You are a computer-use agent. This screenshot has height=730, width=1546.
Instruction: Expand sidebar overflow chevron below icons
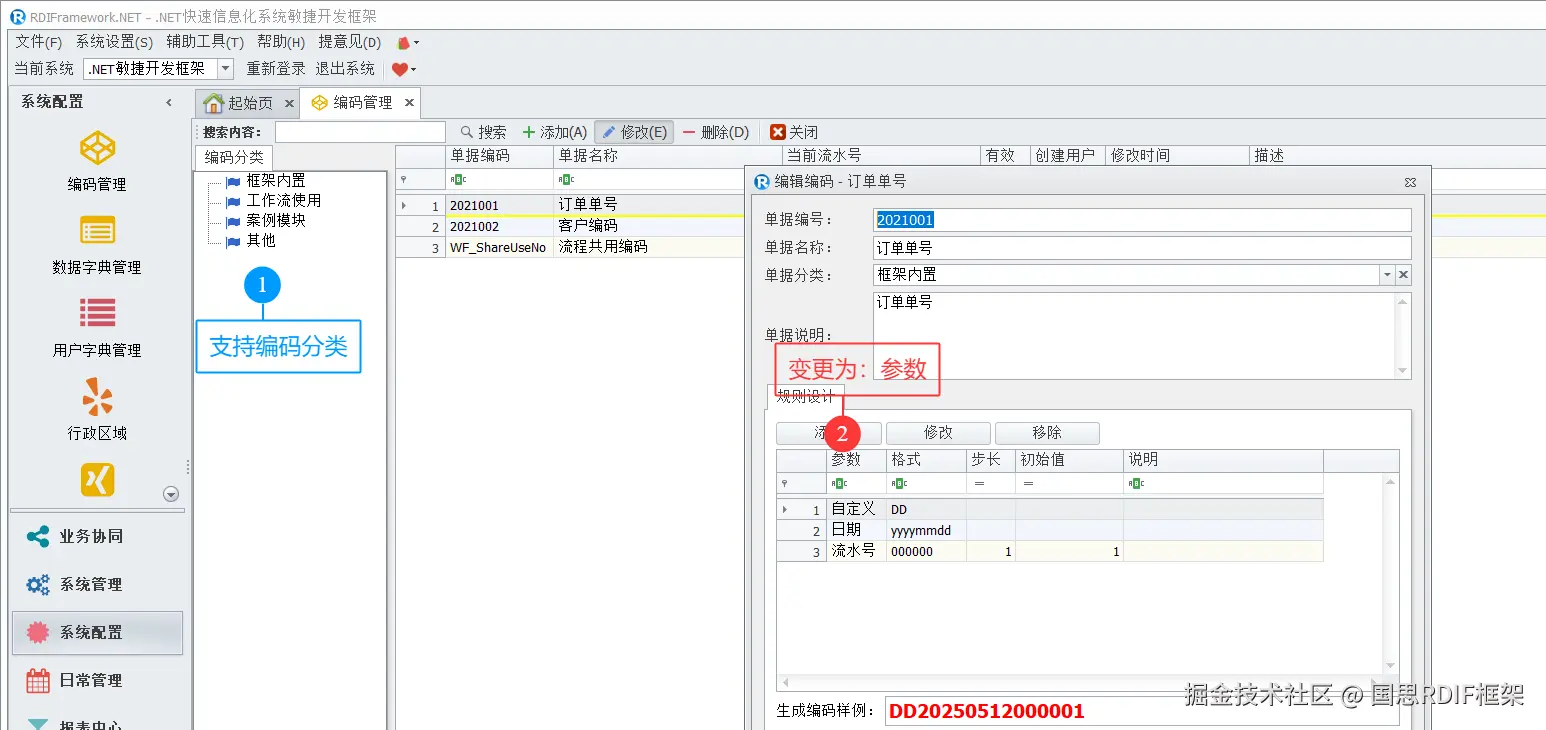(x=171, y=494)
